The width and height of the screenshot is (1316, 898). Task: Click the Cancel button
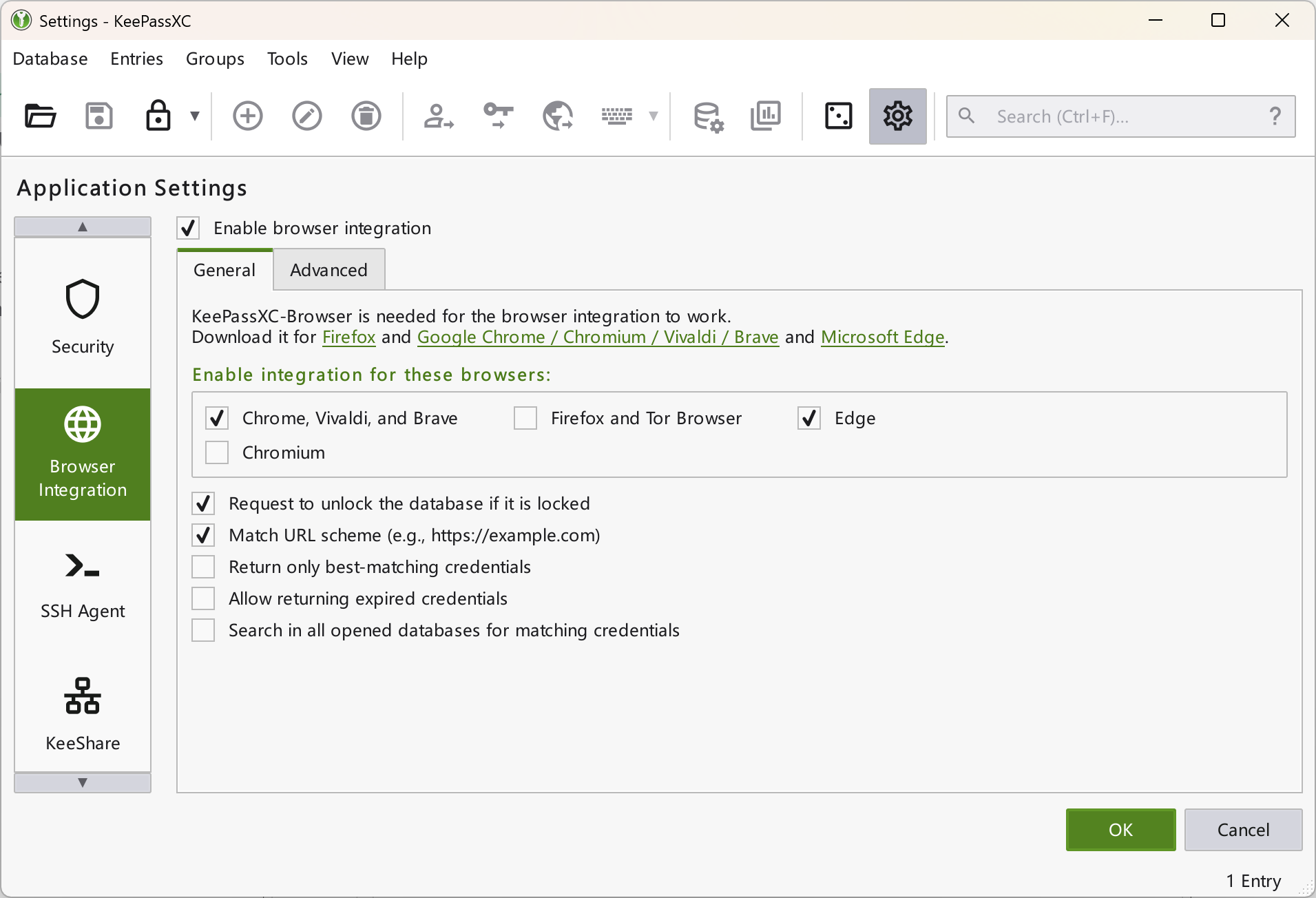1243,830
